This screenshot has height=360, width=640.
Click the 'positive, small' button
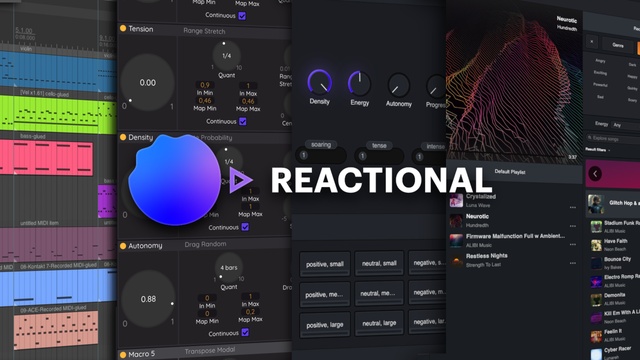325,264
